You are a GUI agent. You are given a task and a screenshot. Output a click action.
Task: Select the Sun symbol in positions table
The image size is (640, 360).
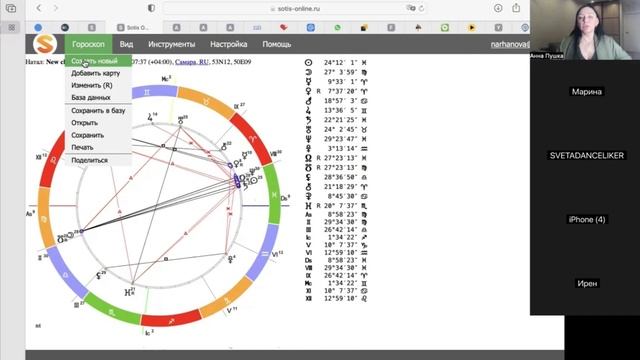coord(309,62)
